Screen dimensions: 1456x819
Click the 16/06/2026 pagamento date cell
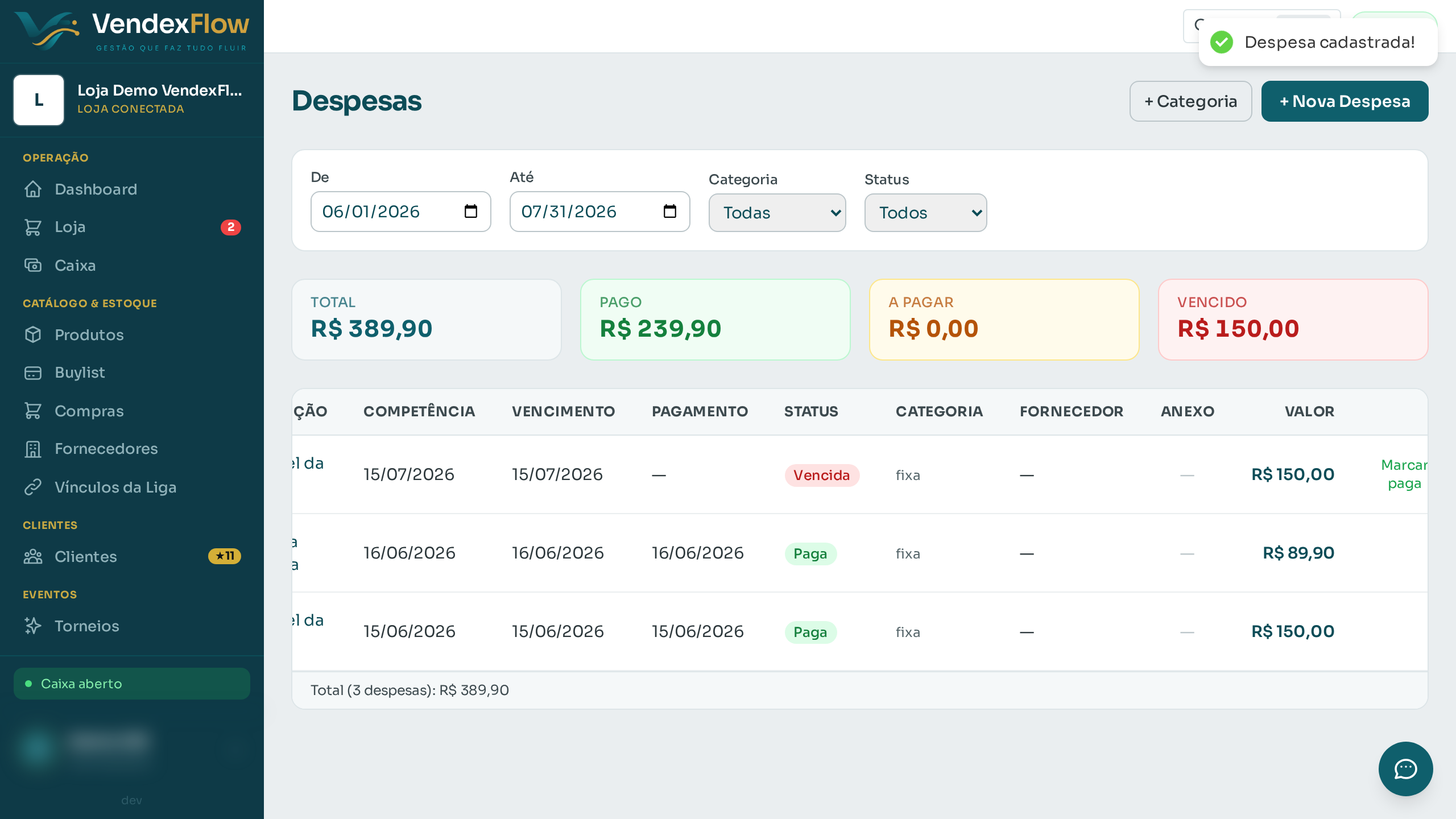698,553
